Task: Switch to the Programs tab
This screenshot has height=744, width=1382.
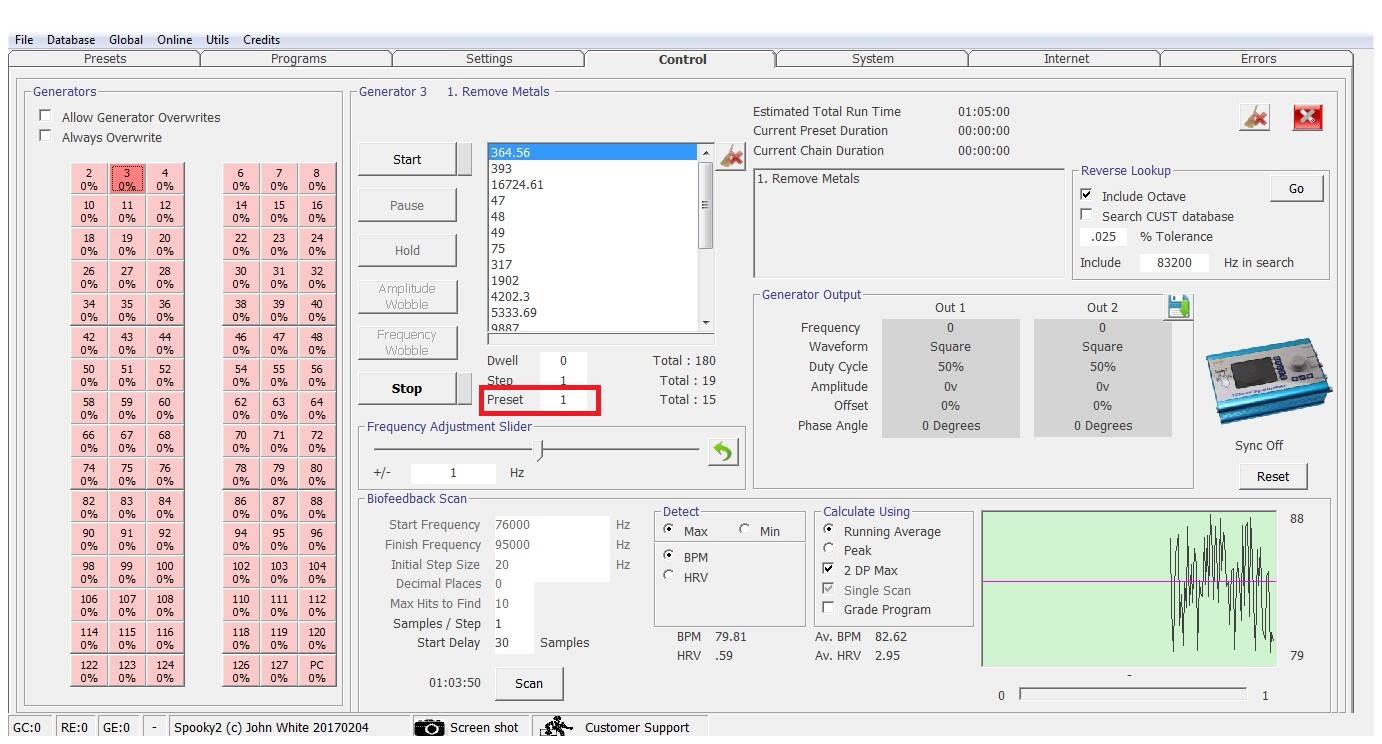Action: click(298, 59)
